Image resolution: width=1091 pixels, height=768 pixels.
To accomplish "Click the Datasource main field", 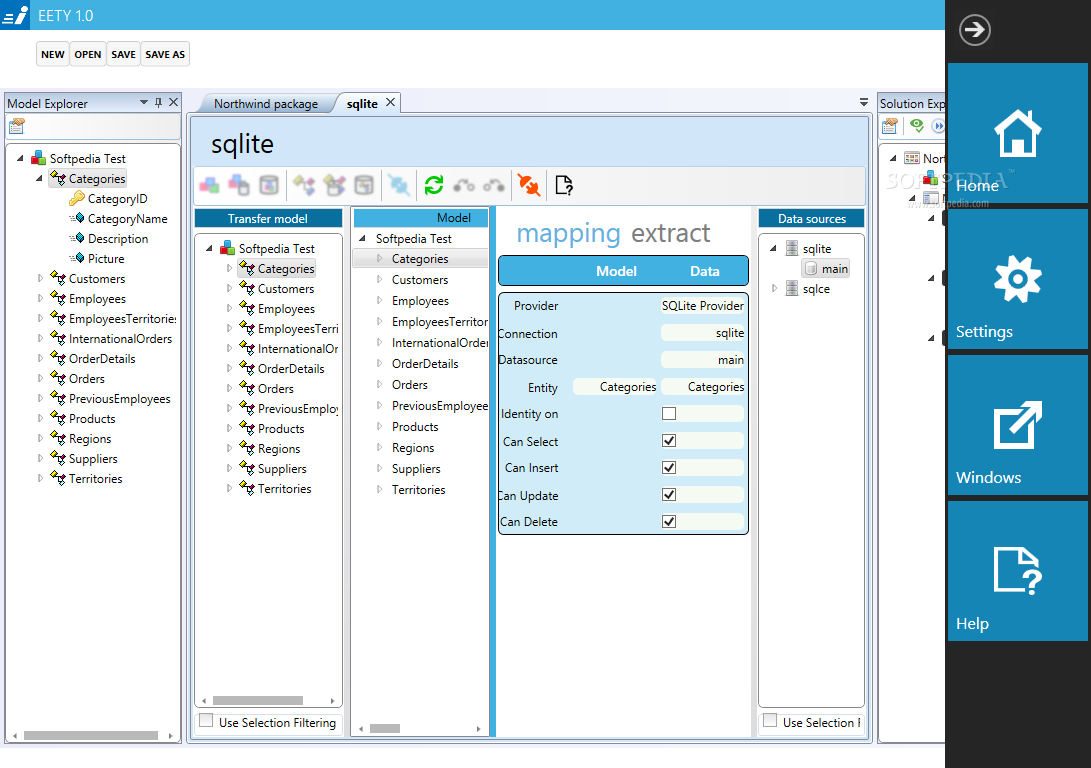I will (702, 360).
